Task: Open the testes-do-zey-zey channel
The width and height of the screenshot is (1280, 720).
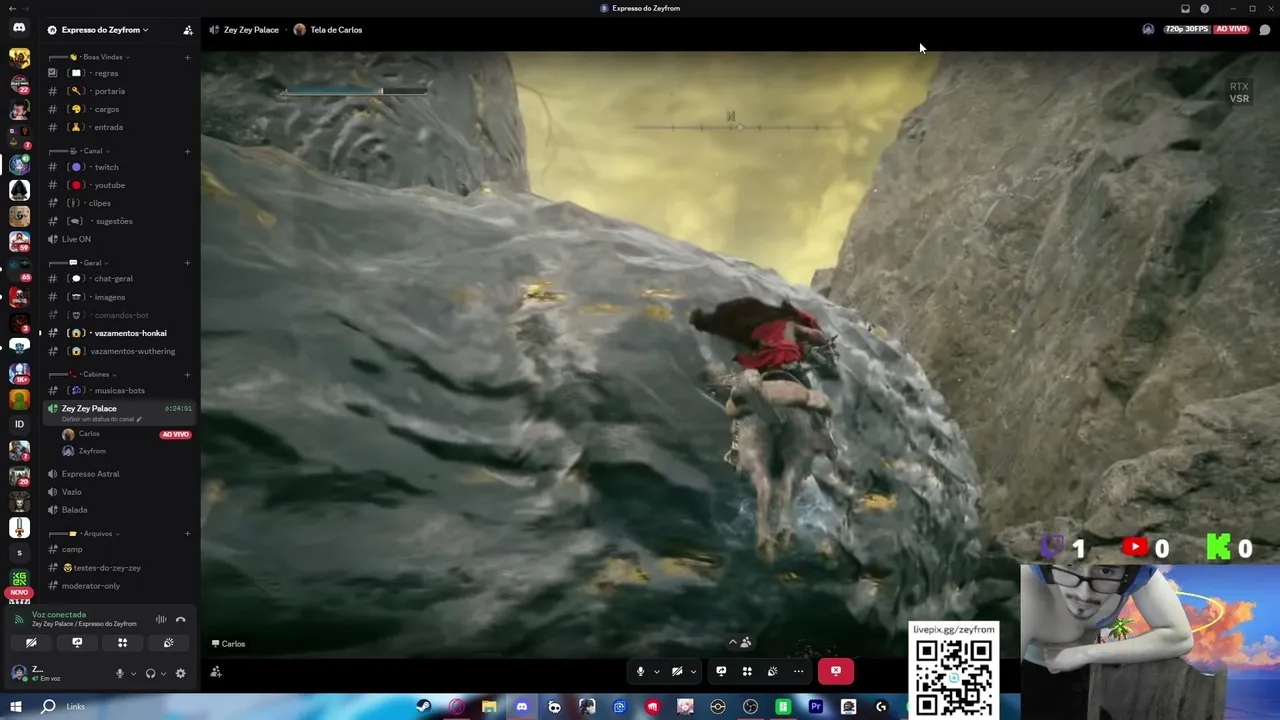Action: pos(120,568)
